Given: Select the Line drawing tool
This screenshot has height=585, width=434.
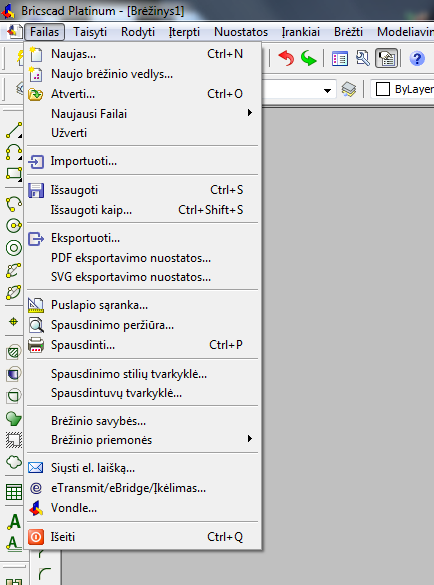Looking at the screenshot, I should pos(14,130).
